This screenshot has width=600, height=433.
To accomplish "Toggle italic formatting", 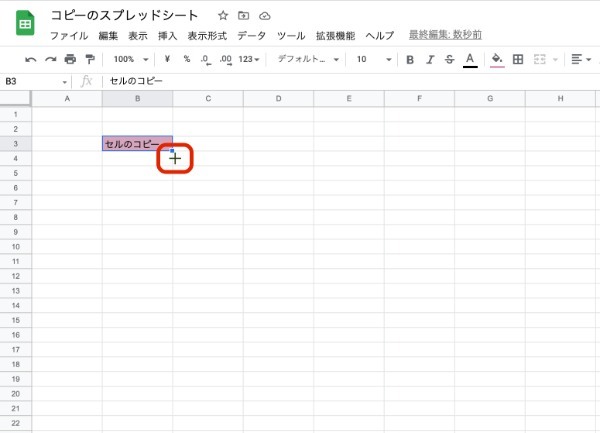I will pos(430,59).
